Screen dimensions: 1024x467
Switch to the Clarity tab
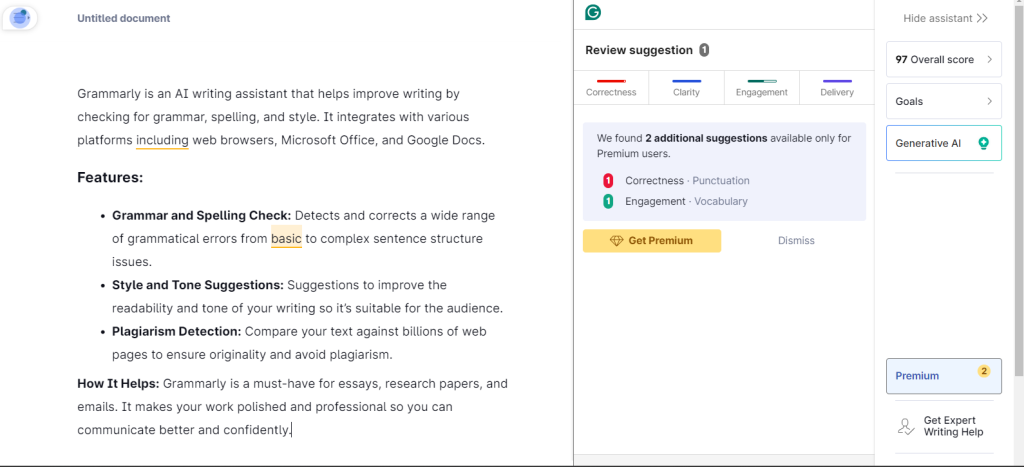click(x=686, y=88)
